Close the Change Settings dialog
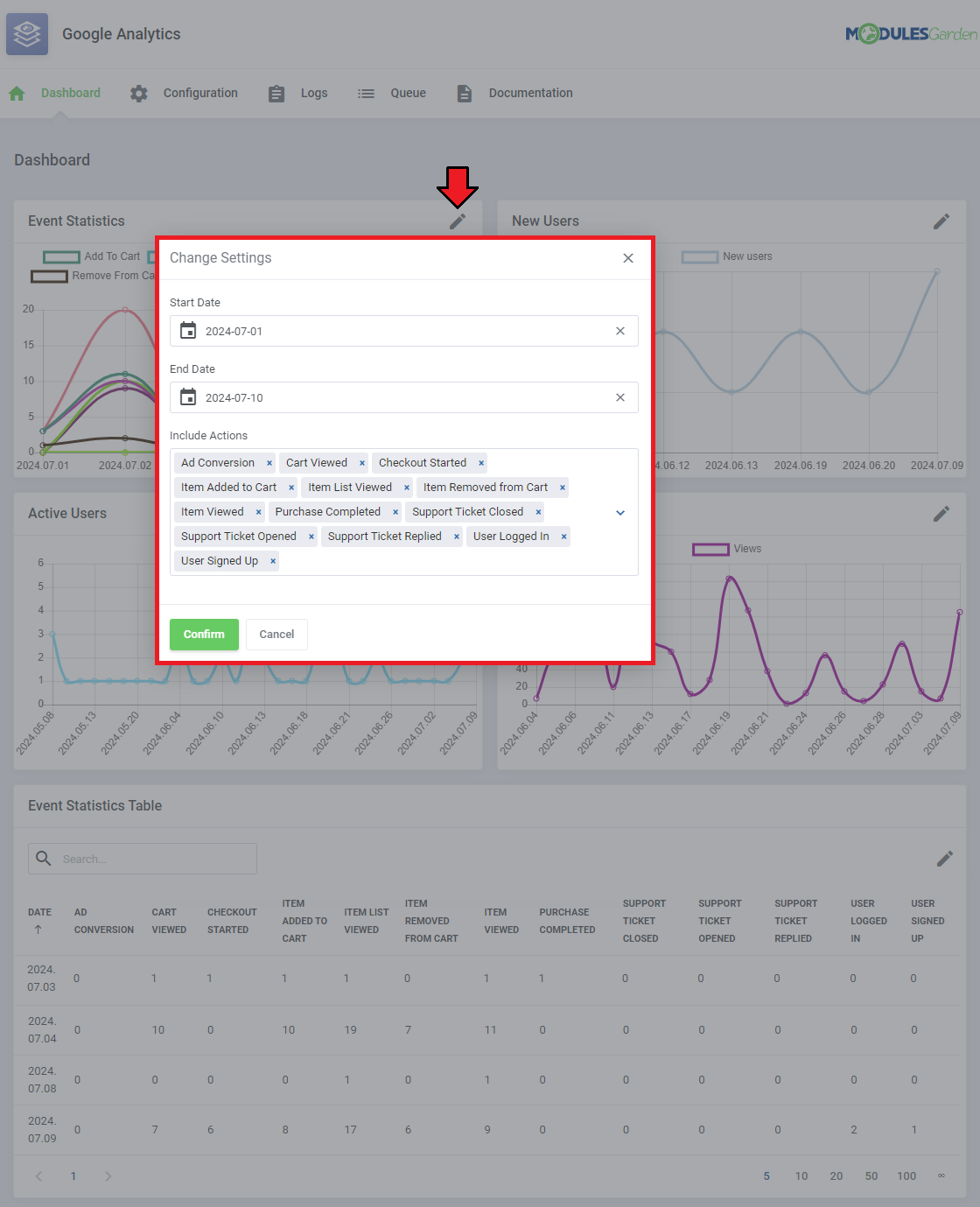Screen dimensions: 980x1207 (x=628, y=258)
